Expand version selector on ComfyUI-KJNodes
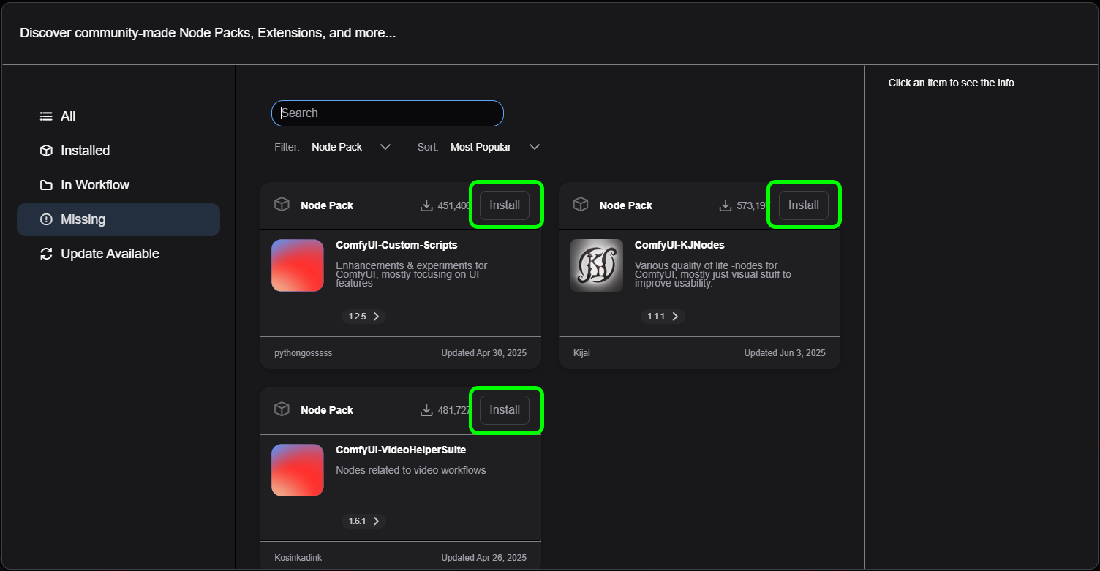The height and width of the screenshot is (571, 1100). pyautogui.click(x=663, y=316)
